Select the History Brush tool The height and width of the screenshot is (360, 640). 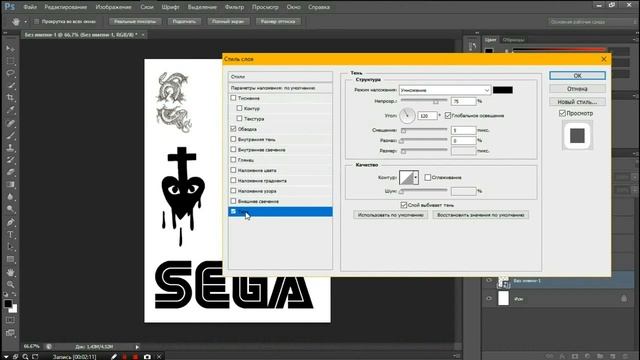tap(10, 160)
